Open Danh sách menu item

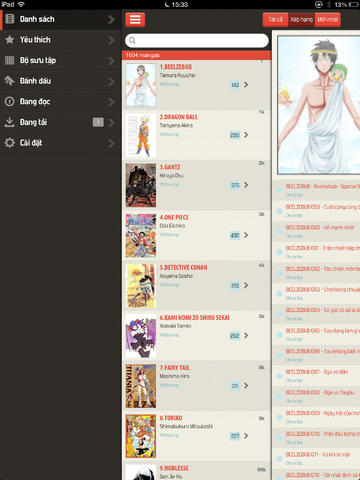click(60, 19)
